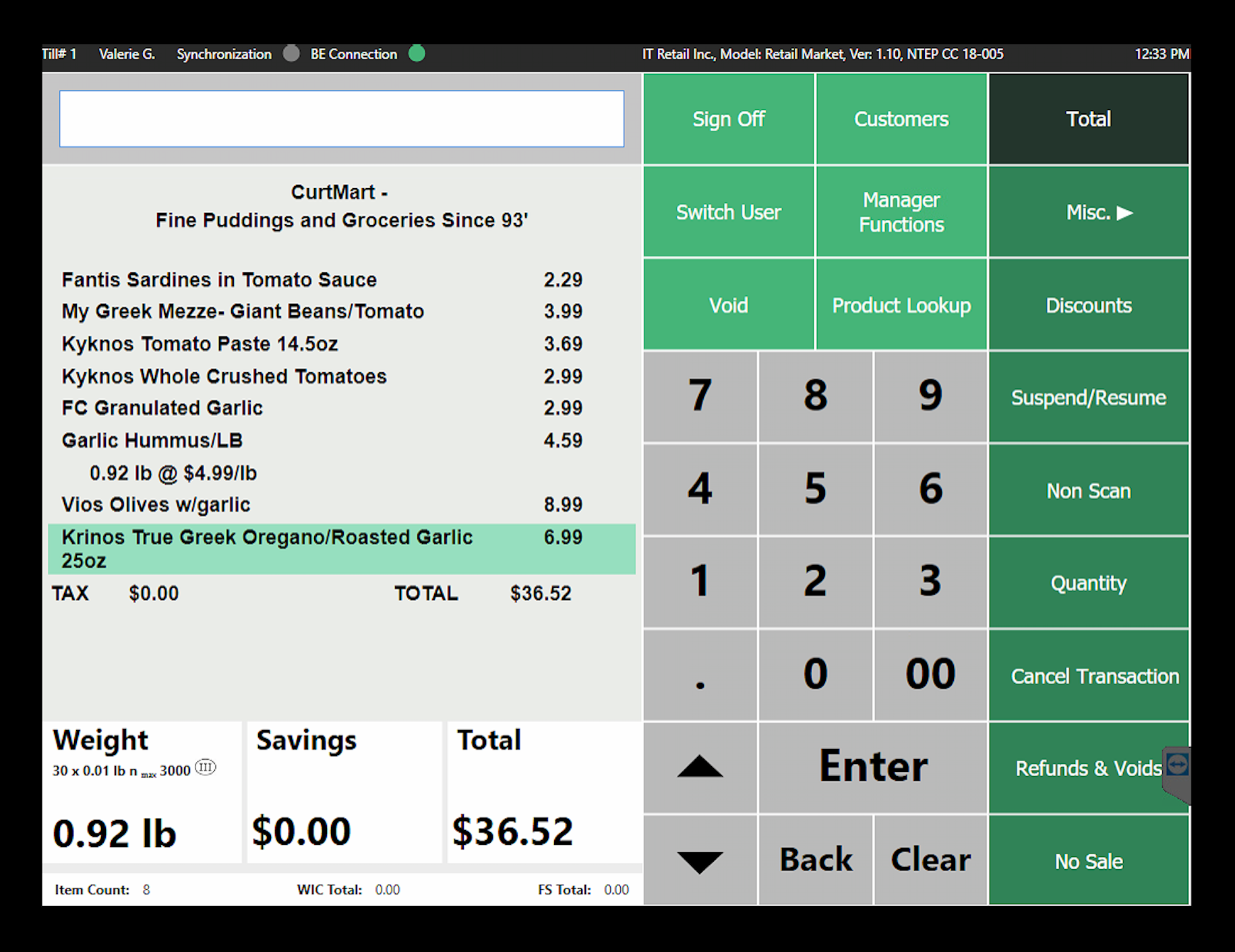The width and height of the screenshot is (1235, 952).
Task: Click the down arrow key
Action: [x=700, y=860]
